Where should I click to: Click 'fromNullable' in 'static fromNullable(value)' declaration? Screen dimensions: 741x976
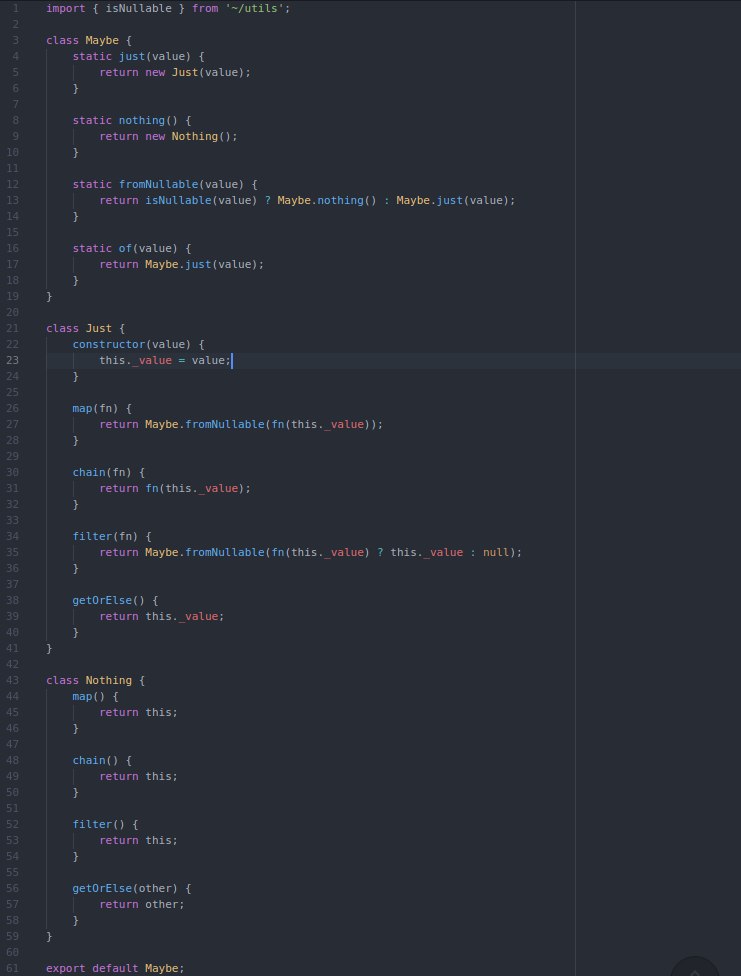pyautogui.click(x=158, y=184)
